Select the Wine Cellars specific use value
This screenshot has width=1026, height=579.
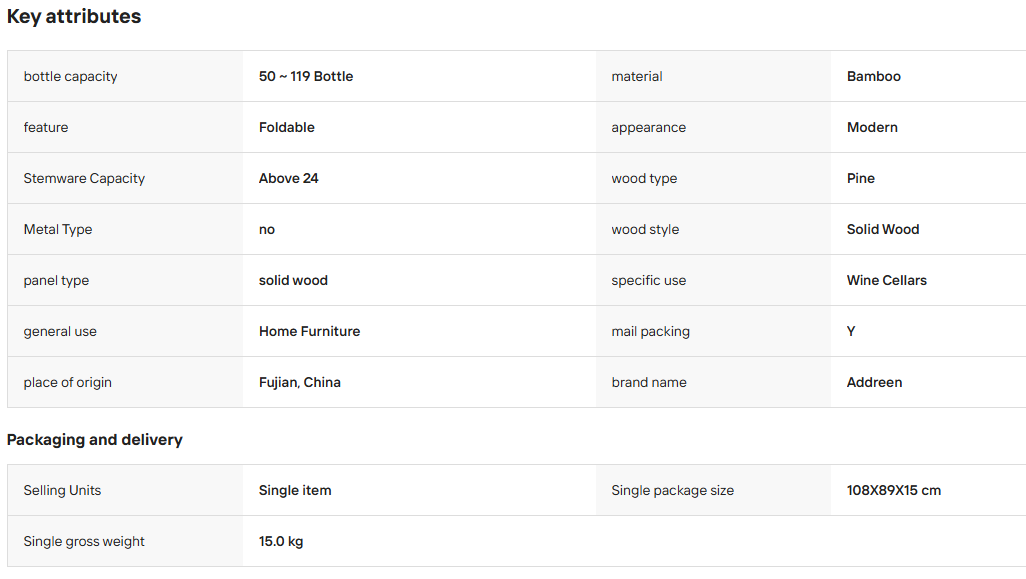[x=887, y=280]
